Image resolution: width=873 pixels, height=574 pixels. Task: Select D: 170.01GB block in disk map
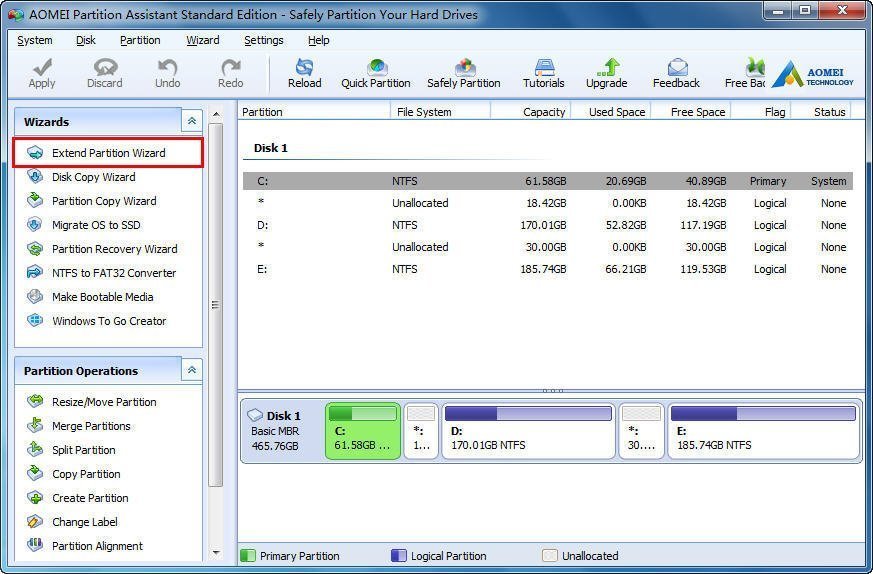tap(528, 431)
